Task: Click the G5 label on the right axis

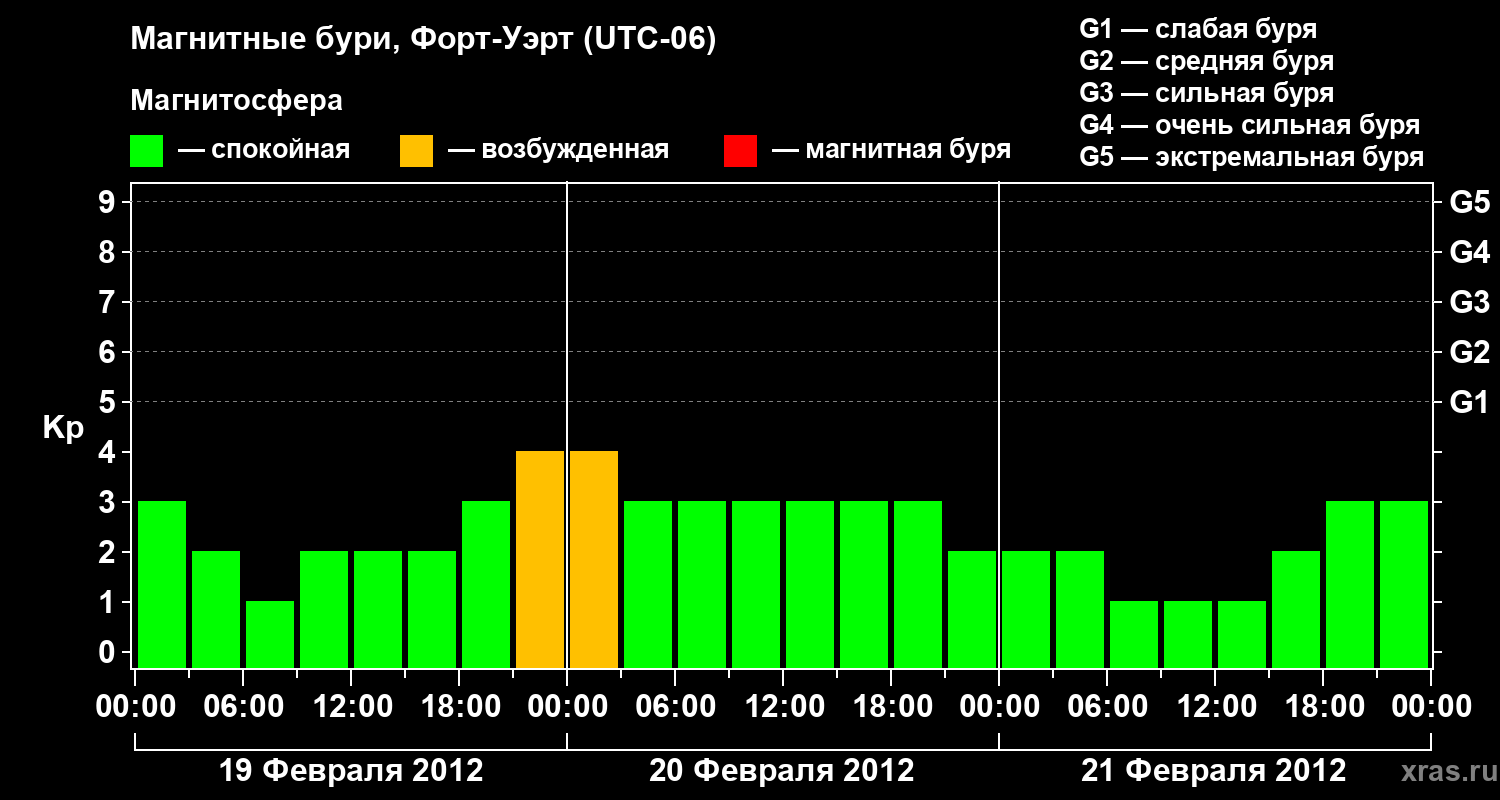Action: pyautogui.click(x=1470, y=203)
